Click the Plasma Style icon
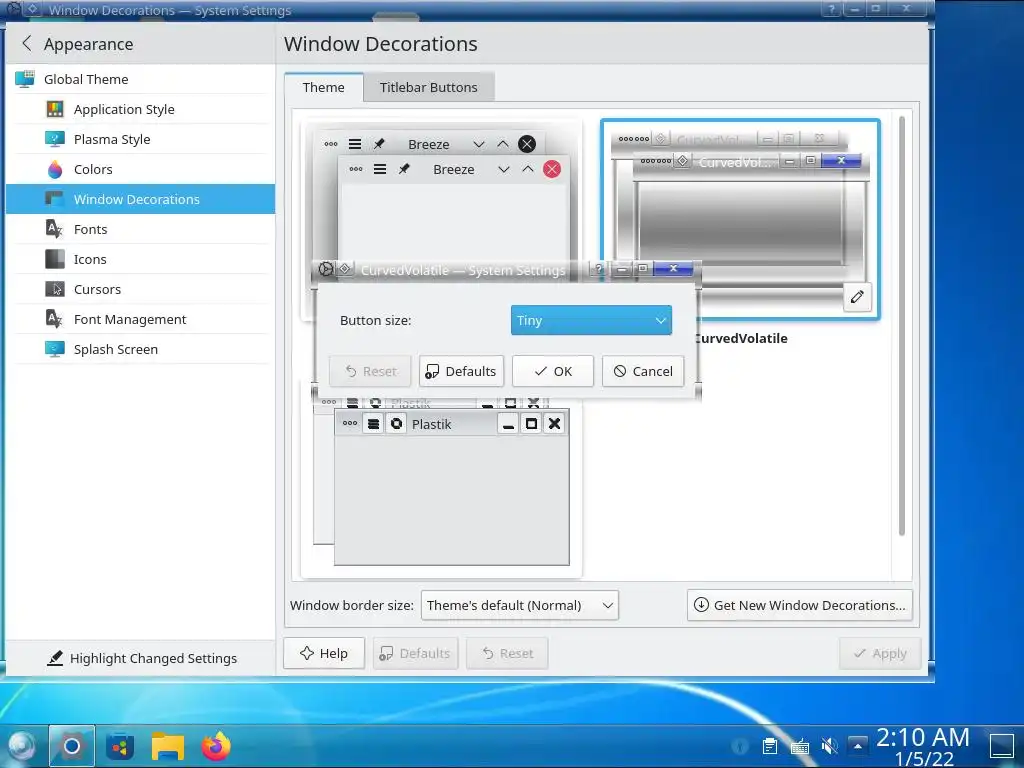 coord(55,139)
